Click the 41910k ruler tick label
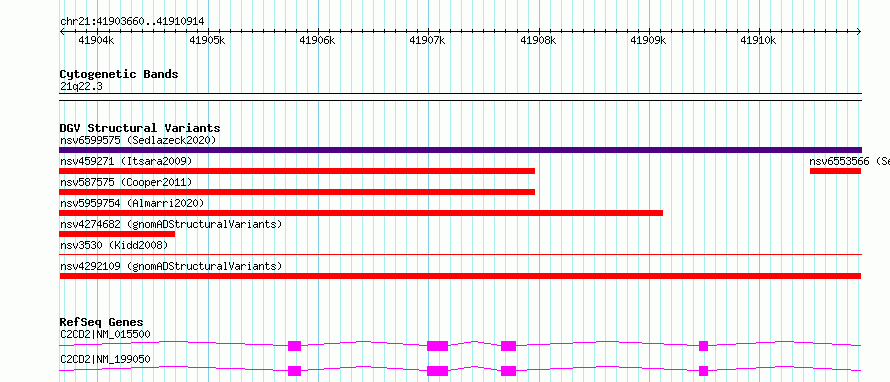890x382 pixels. (759, 40)
